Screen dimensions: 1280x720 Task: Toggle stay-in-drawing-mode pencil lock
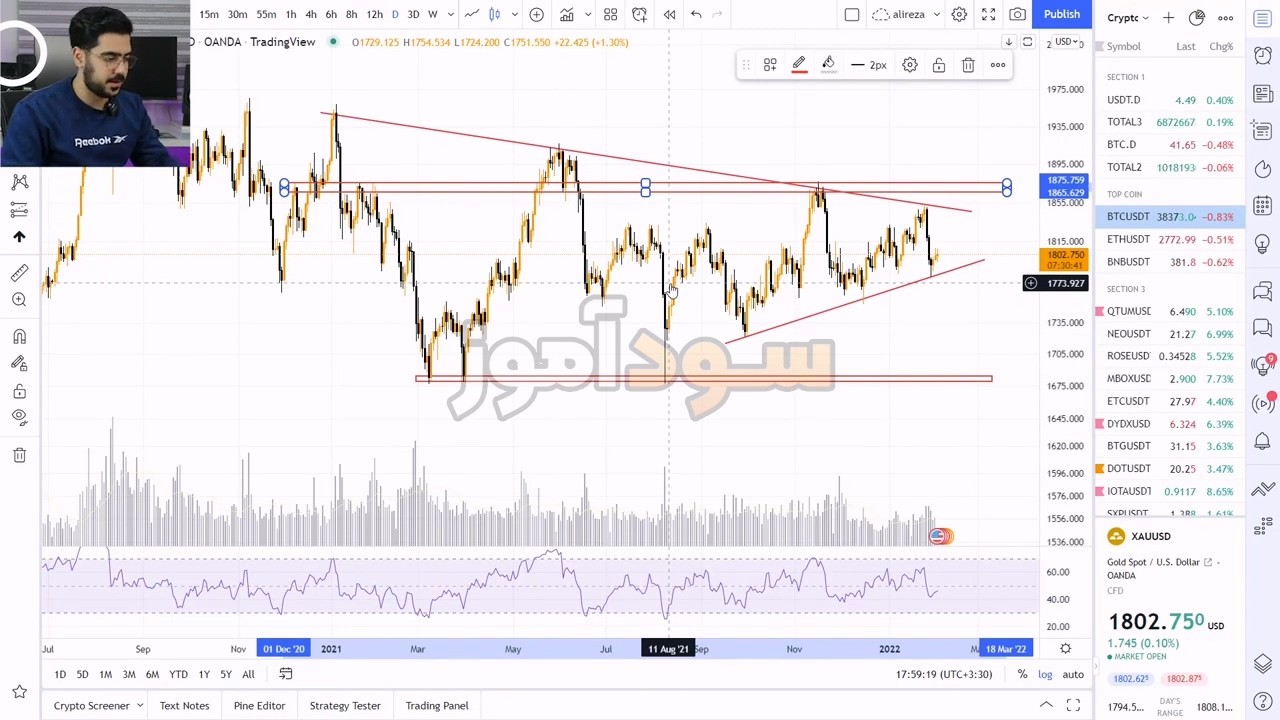[19, 364]
